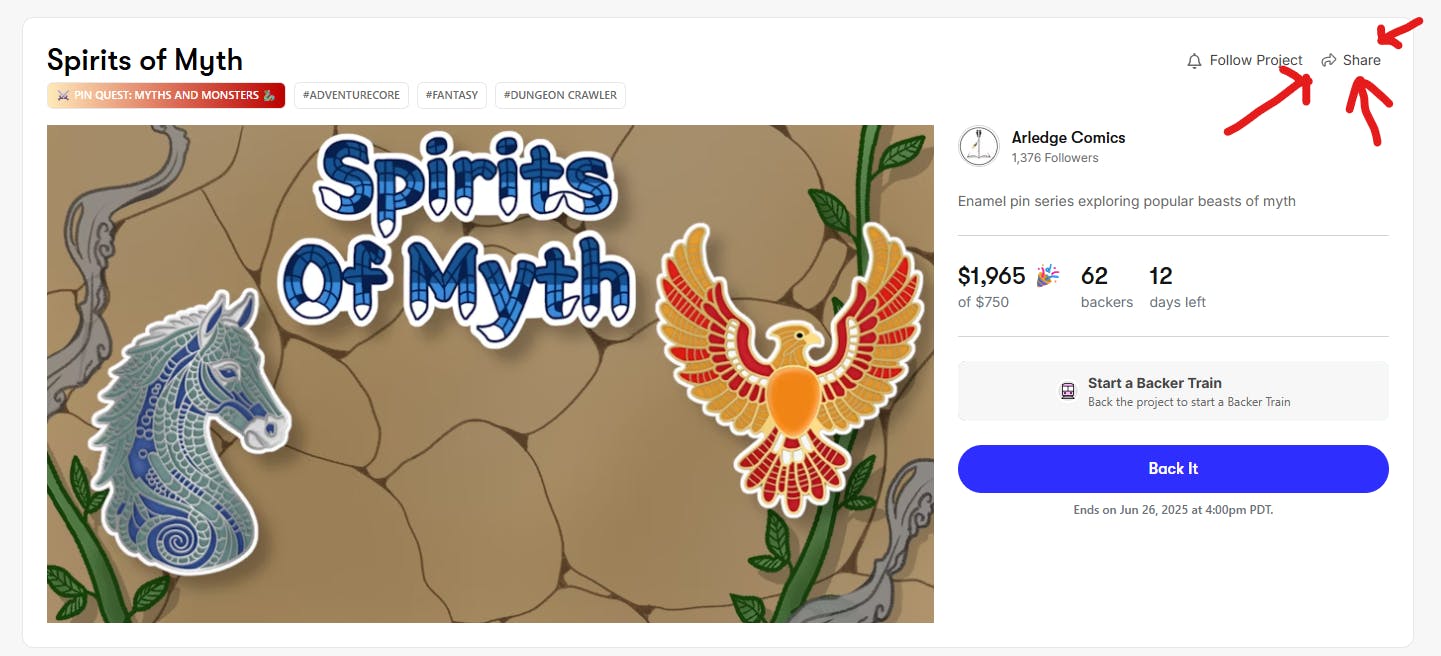Click the bell icon beside Follow Project
The width and height of the screenshot is (1441, 656).
click(x=1194, y=61)
